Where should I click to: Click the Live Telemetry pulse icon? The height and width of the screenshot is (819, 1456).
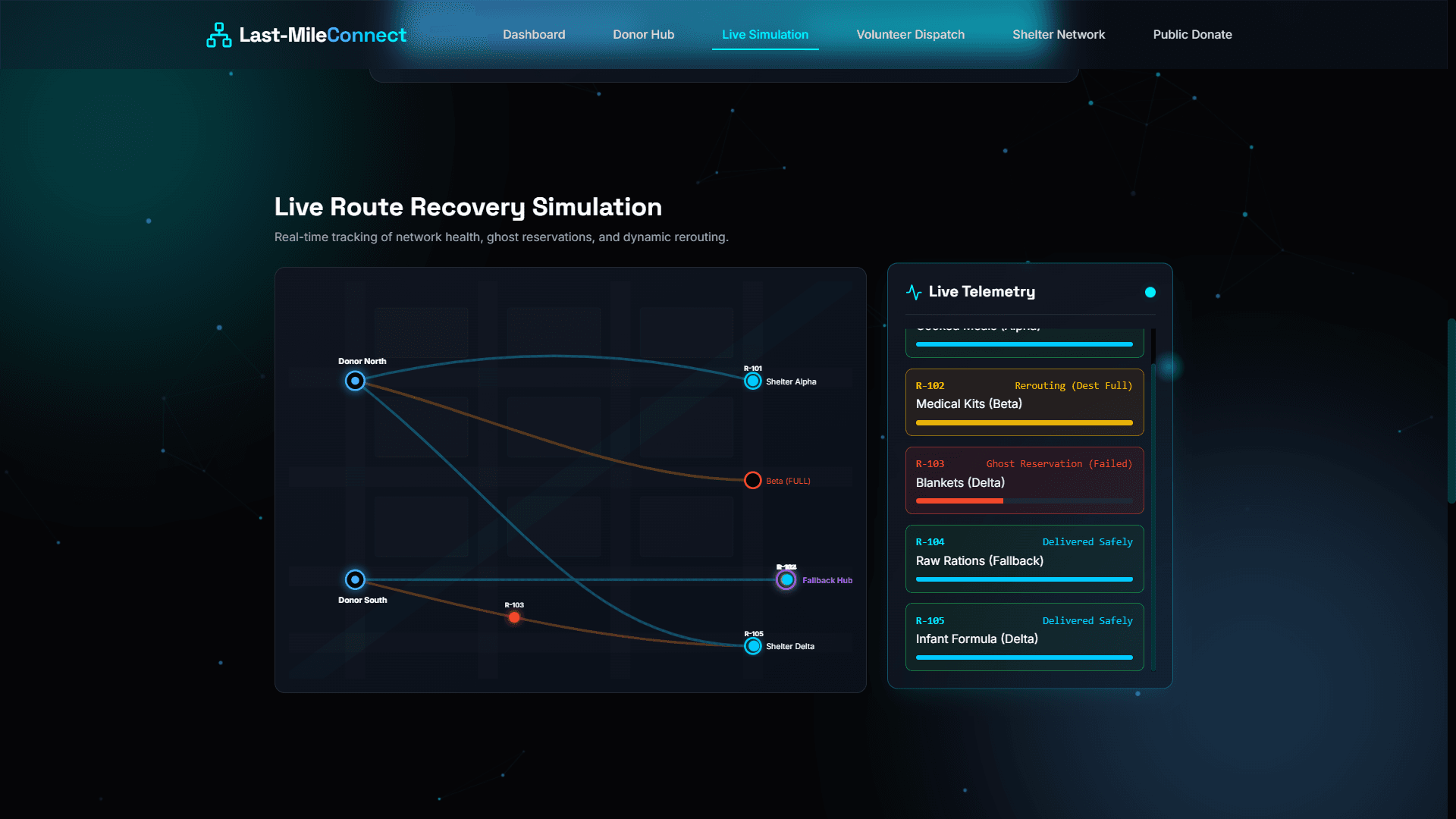(x=914, y=292)
